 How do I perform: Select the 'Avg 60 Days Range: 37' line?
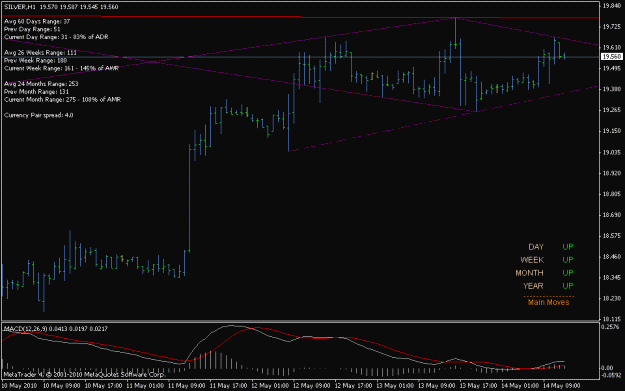pyautogui.click(x=37, y=22)
